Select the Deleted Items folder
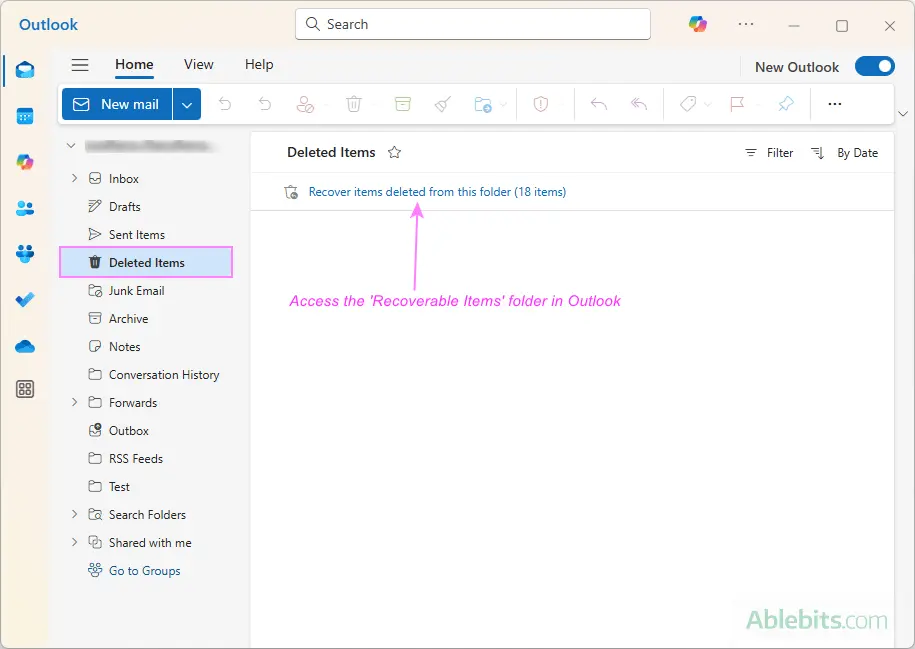The width and height of the screenshot is (915, 649). pos(146,262)
